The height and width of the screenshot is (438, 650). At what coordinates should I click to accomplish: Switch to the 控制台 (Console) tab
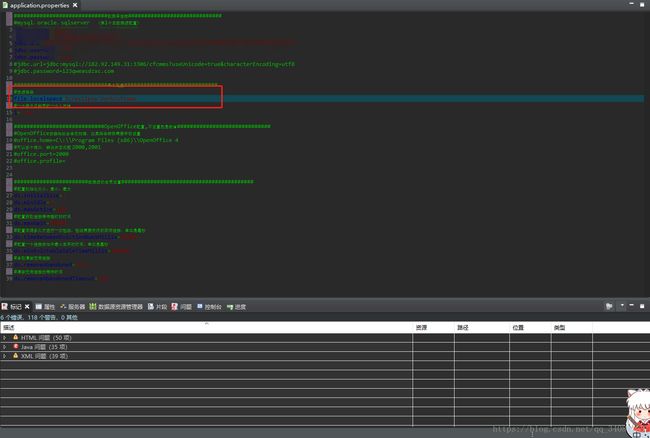click(x=209, y=307)
